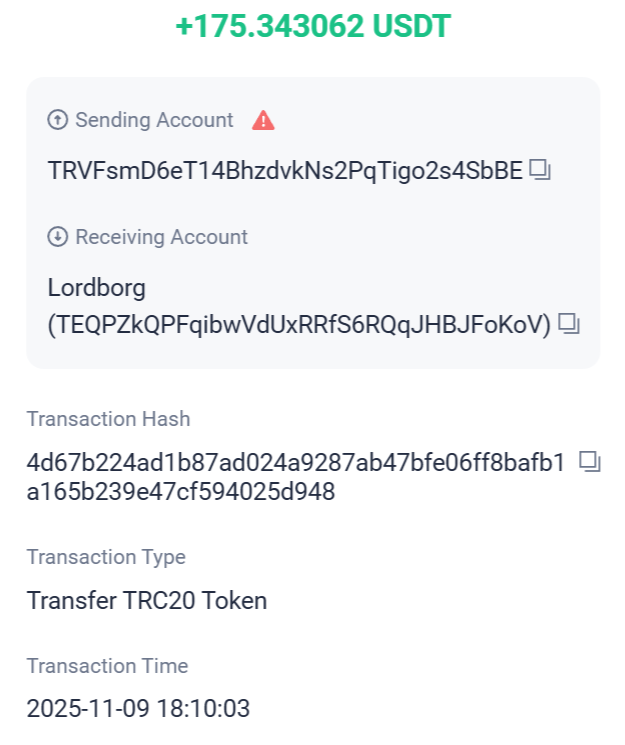This screenshot has width=625, height=745.
Task: Select the Transfer TRC20 Token value
Action: pos(147,600)
